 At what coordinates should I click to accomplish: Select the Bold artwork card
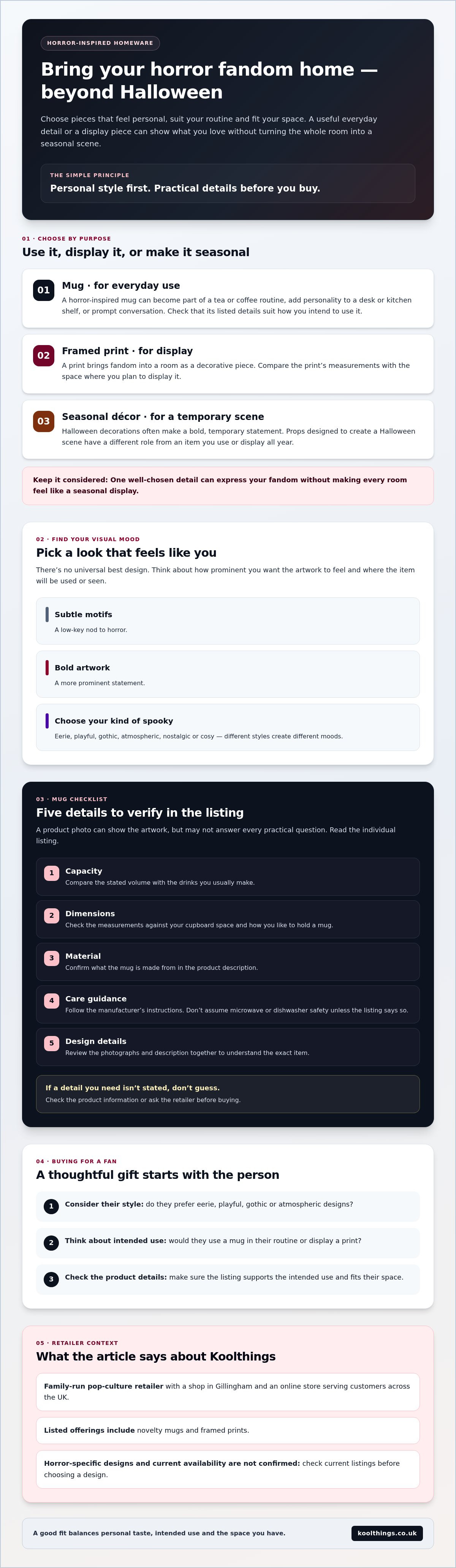coord(228,674)
